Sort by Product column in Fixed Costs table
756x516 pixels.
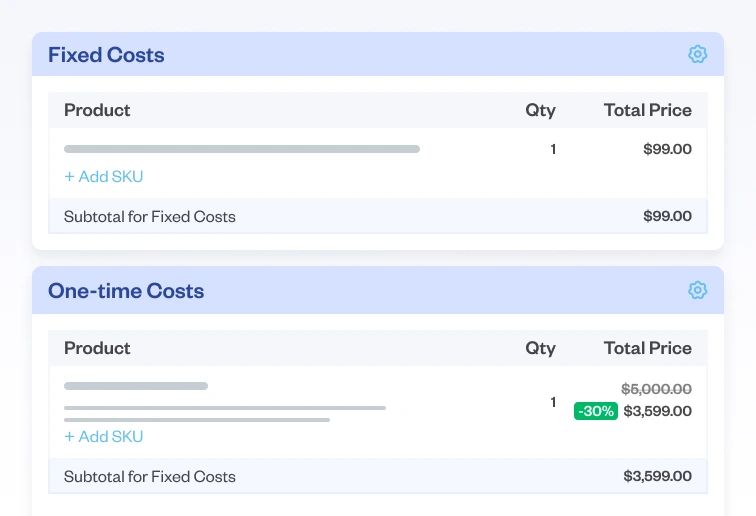point(97,110)
